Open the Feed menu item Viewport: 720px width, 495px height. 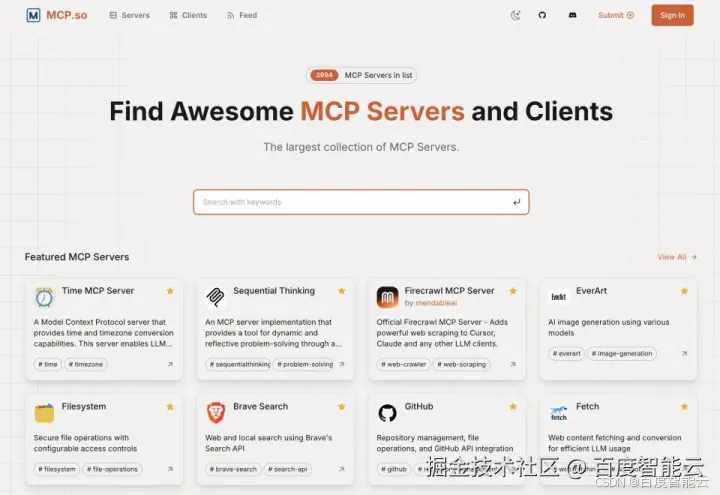click(x=242, y=15)
